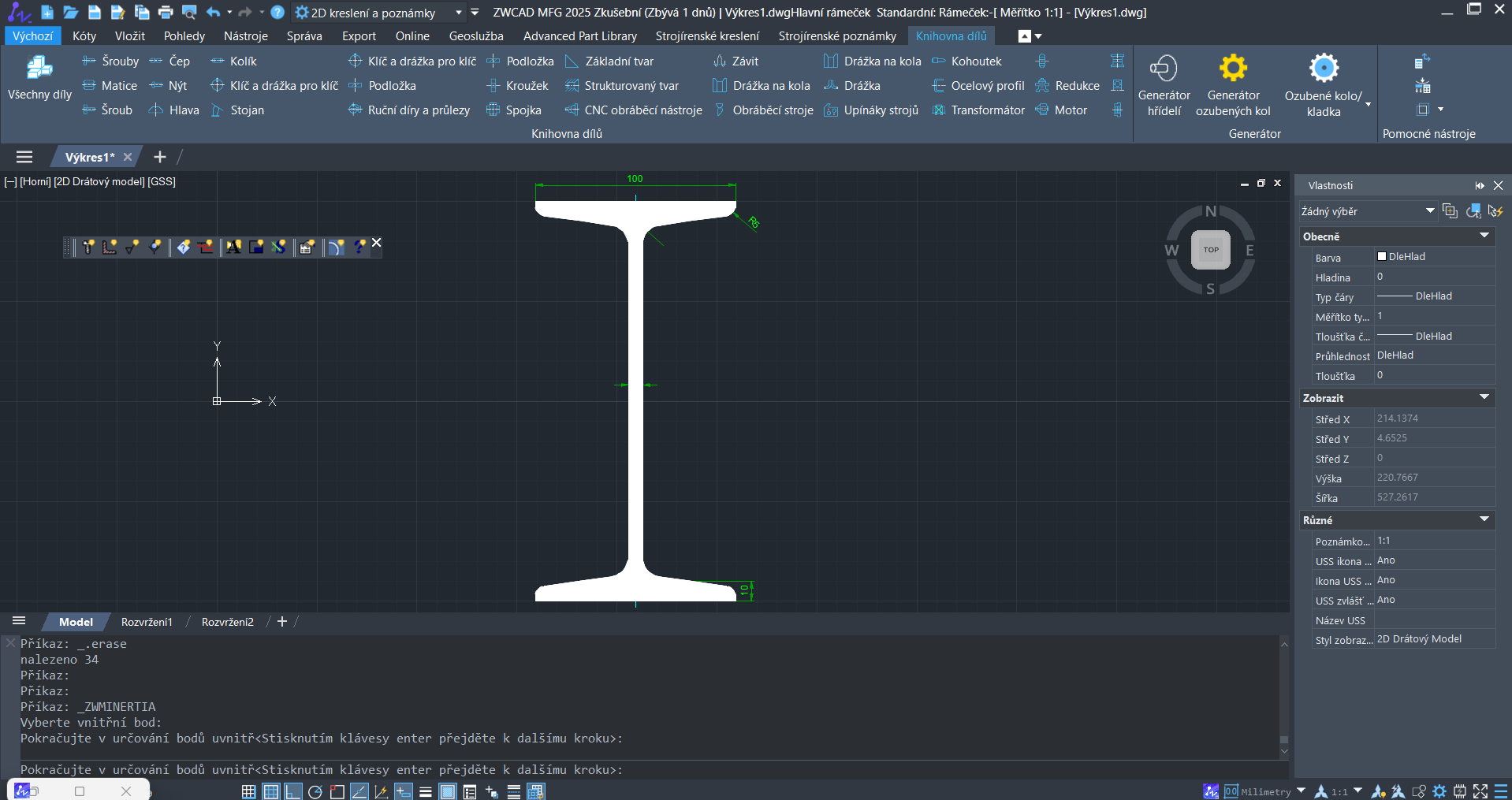Toggle ortho mode in status bar
Image resolution: width=1512 pixels, height=800 pixels.
coord(292,791)
